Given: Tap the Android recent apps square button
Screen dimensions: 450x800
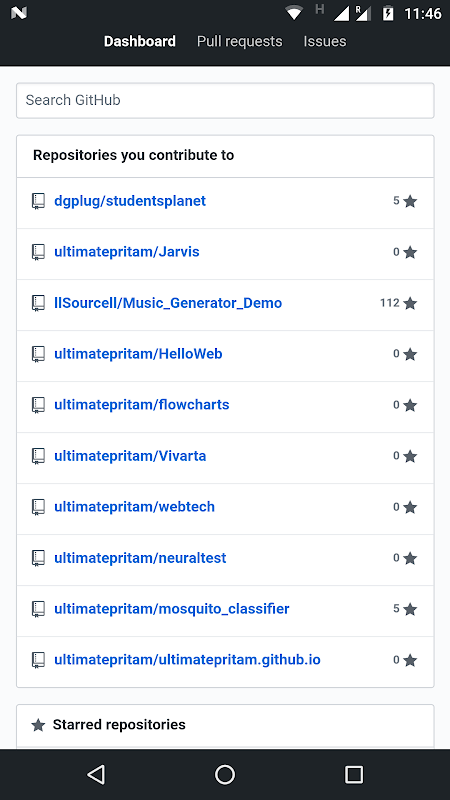Looking at the screenshot, I should pos(354,774).
